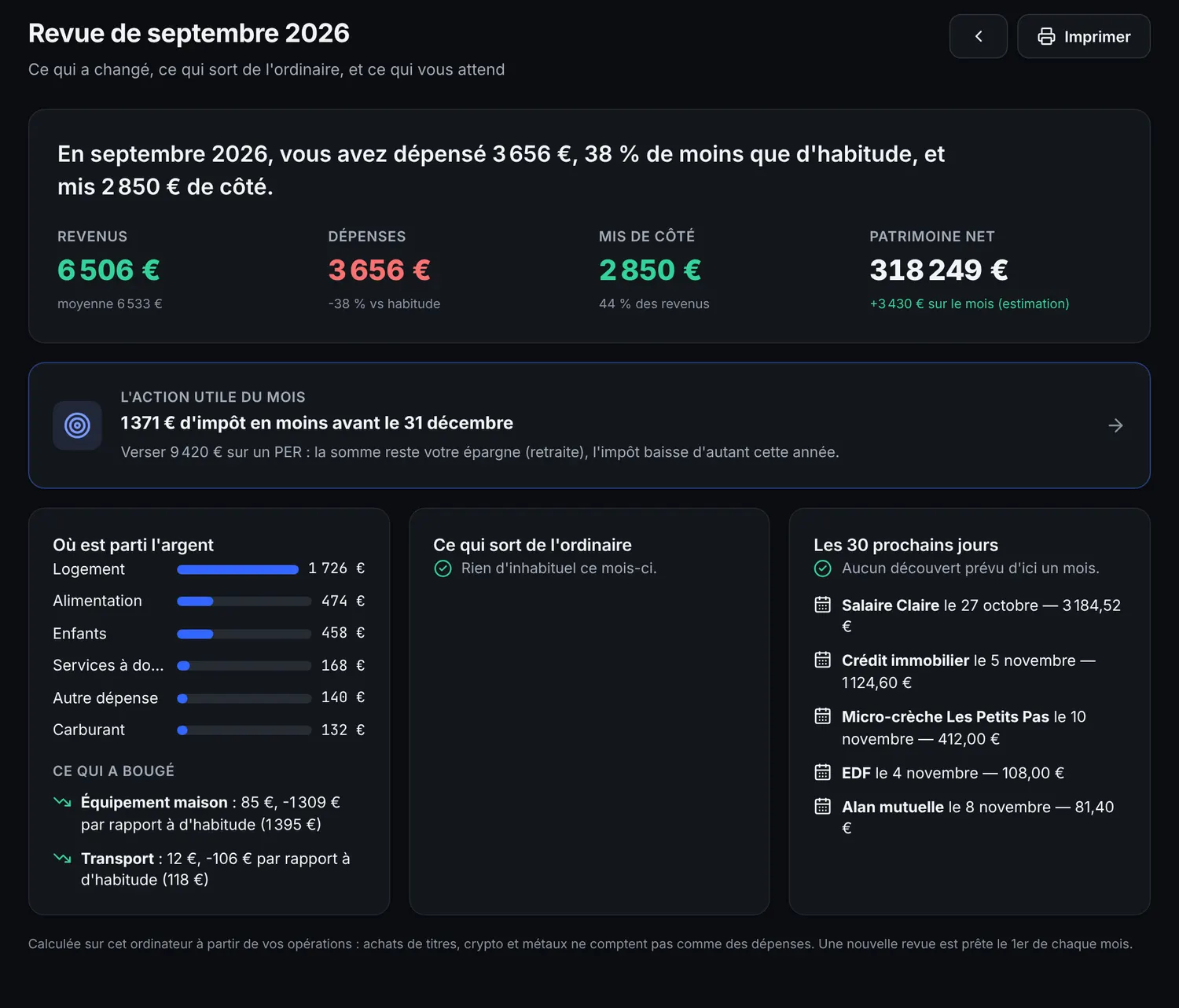Click the back chevron button
The height and width of the screenshot is (1008, 1179).
[x=978, y=36]
